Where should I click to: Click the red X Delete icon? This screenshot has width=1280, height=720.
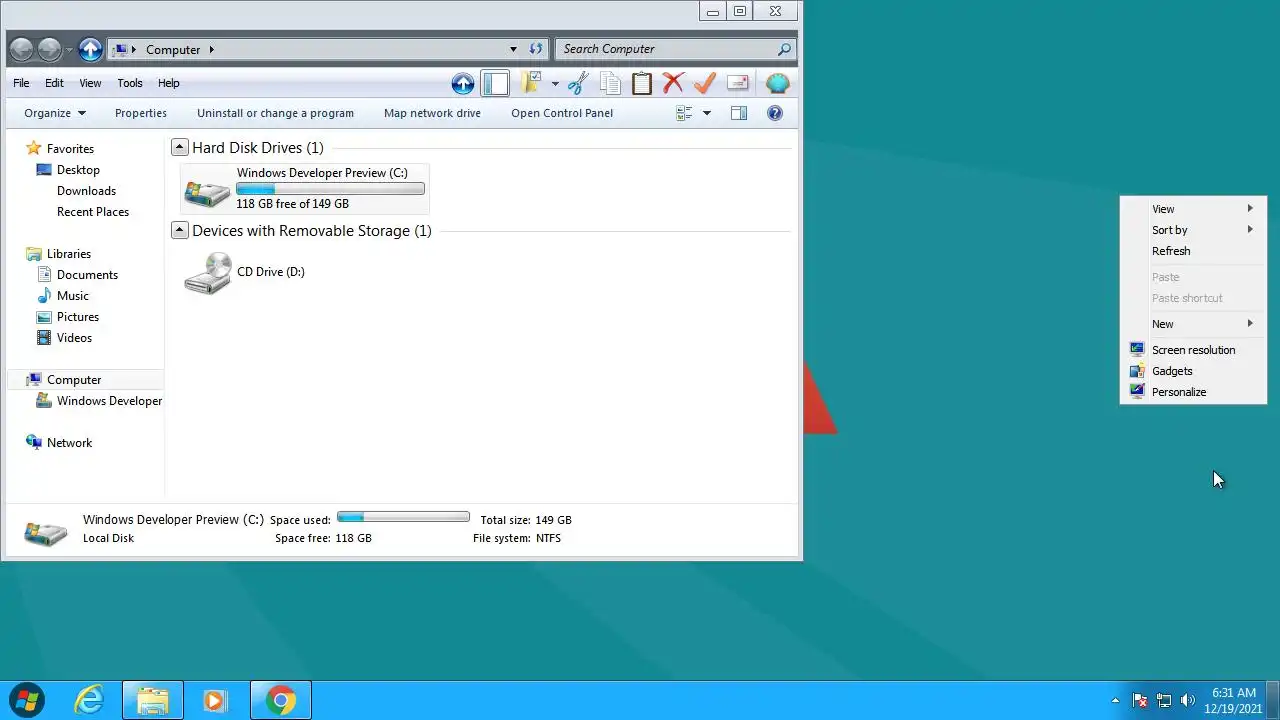click(673, 84)
